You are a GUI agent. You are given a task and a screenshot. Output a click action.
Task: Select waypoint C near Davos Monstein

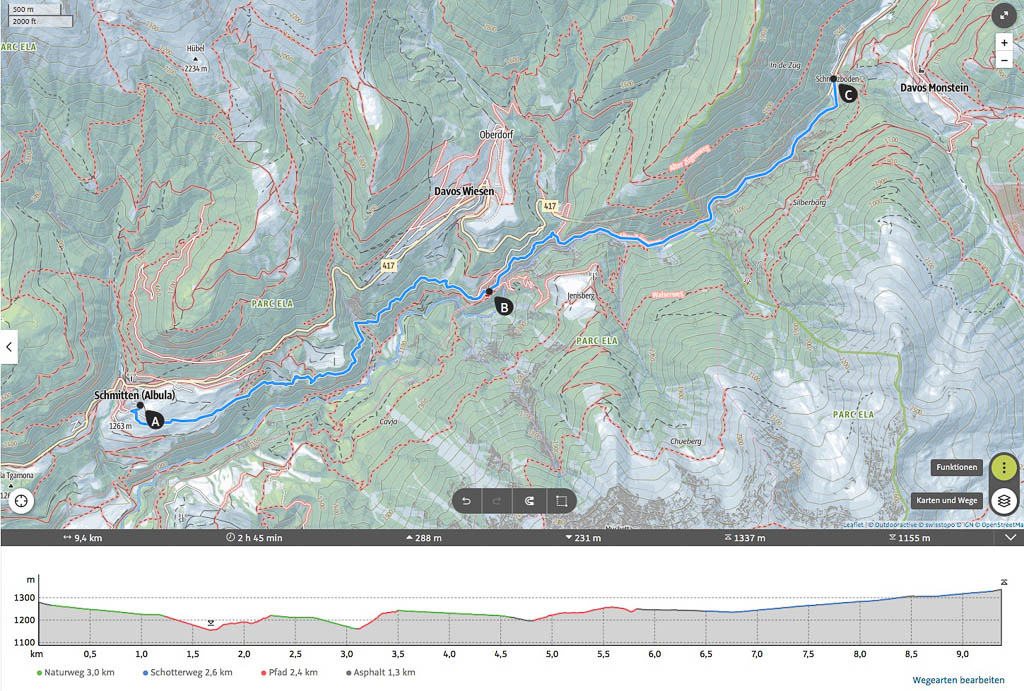pos(848,95)
